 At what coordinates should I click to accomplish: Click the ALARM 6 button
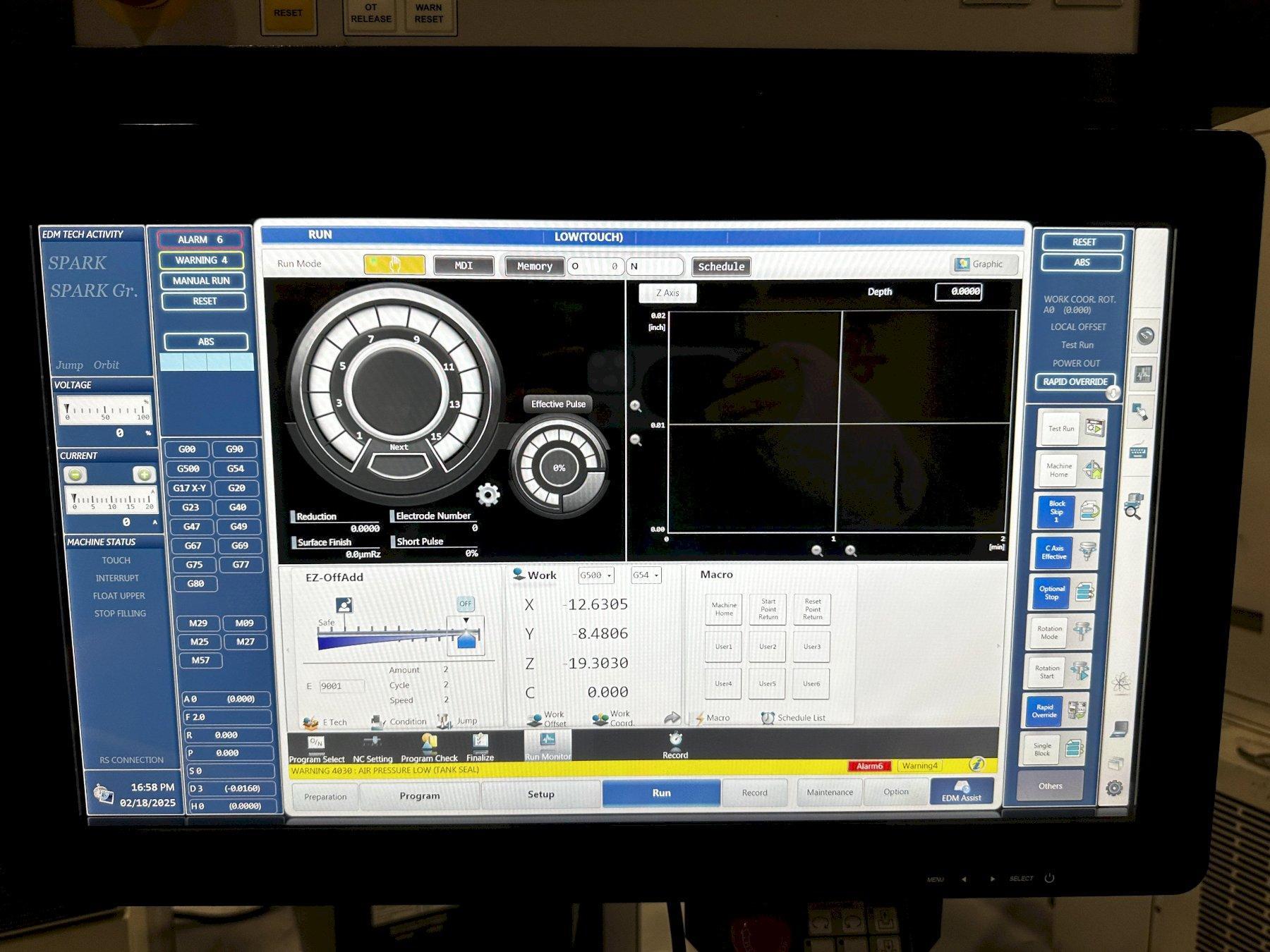[200, 239]
